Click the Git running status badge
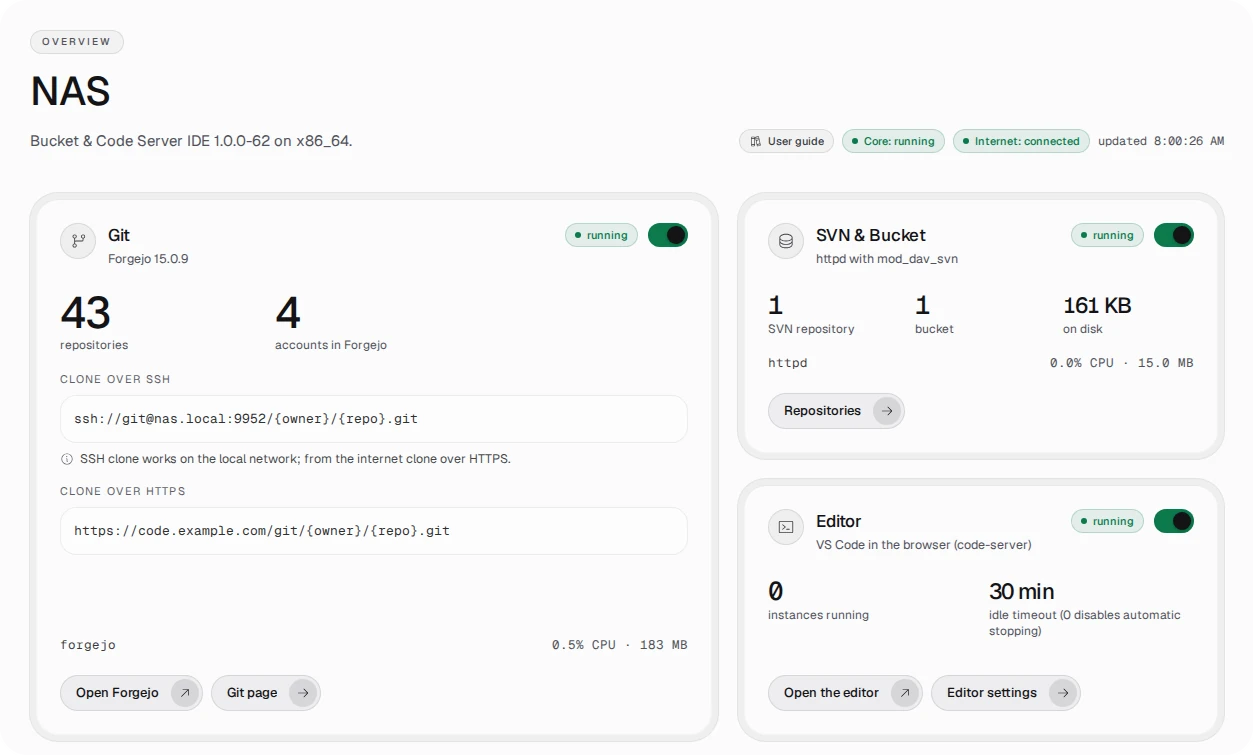 point(601,235)
